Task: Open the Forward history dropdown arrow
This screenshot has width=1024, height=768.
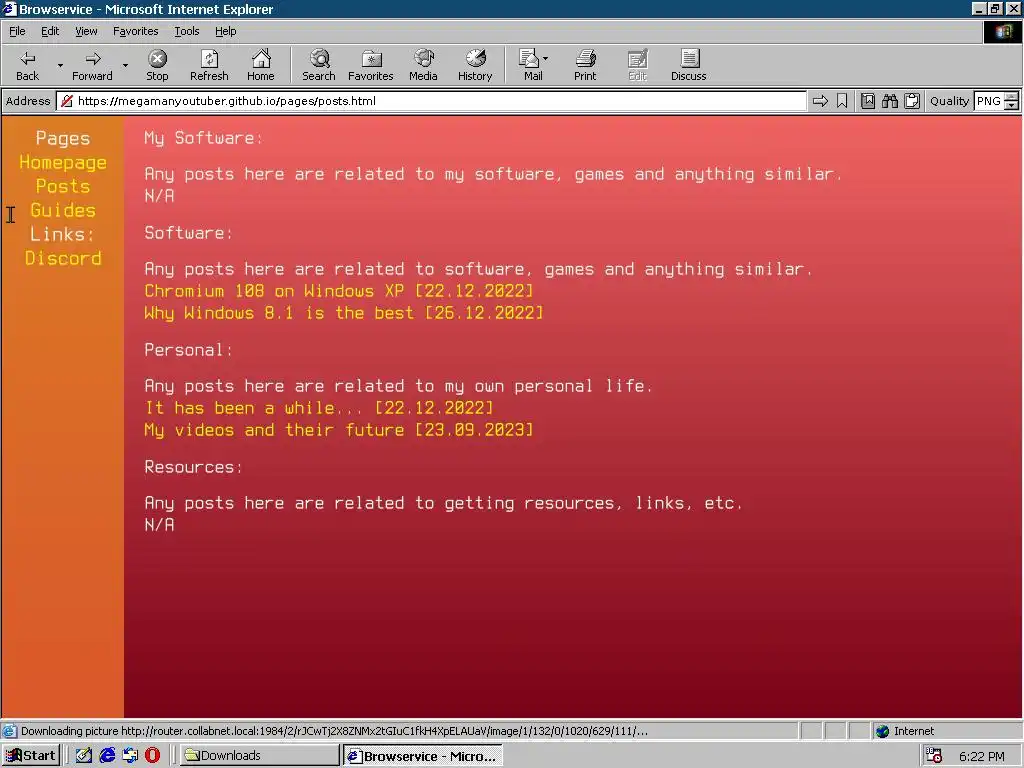Action: 125,65
